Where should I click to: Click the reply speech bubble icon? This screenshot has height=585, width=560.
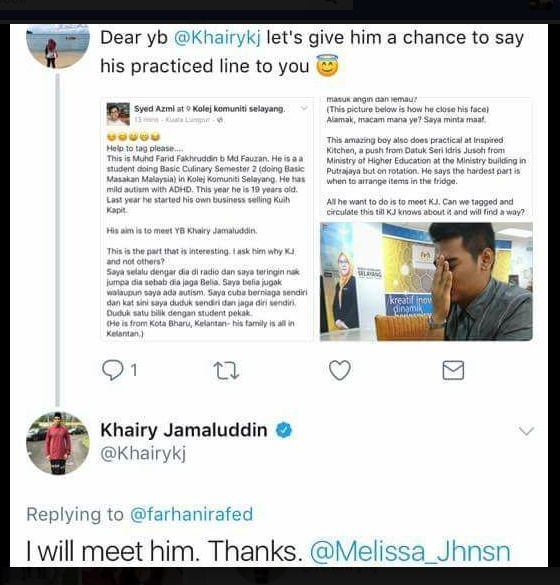[x=112, y=370]
